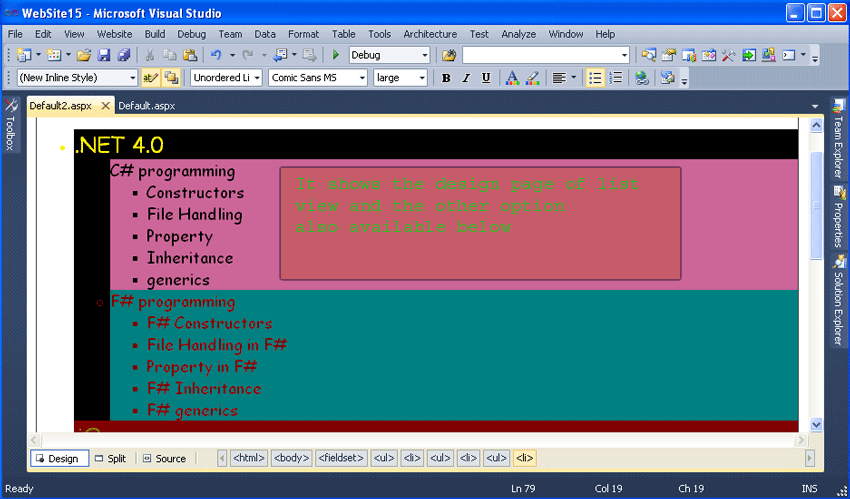Open the Website menu
850x499 pixels.
coord(114,34)
